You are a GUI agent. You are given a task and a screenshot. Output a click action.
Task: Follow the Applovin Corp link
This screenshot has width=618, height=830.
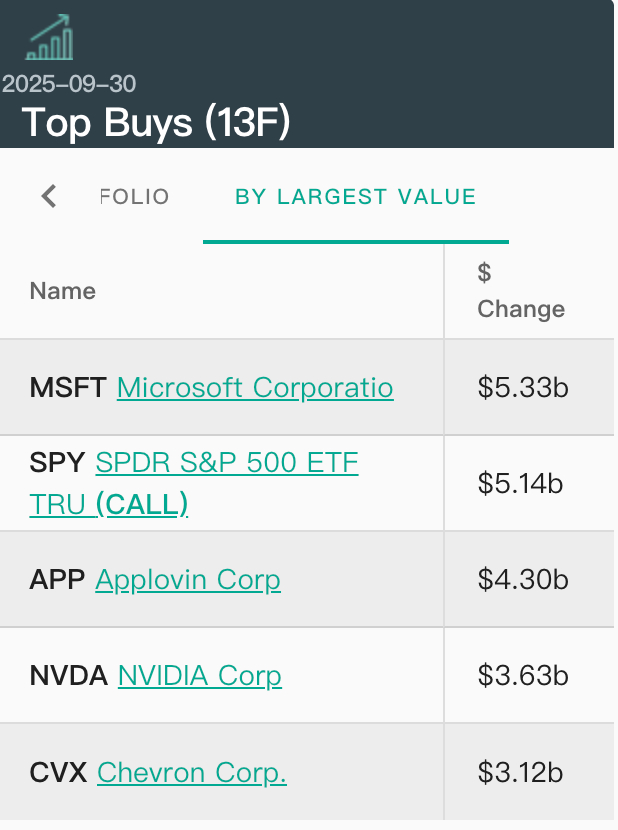click(x=188, y=580)
